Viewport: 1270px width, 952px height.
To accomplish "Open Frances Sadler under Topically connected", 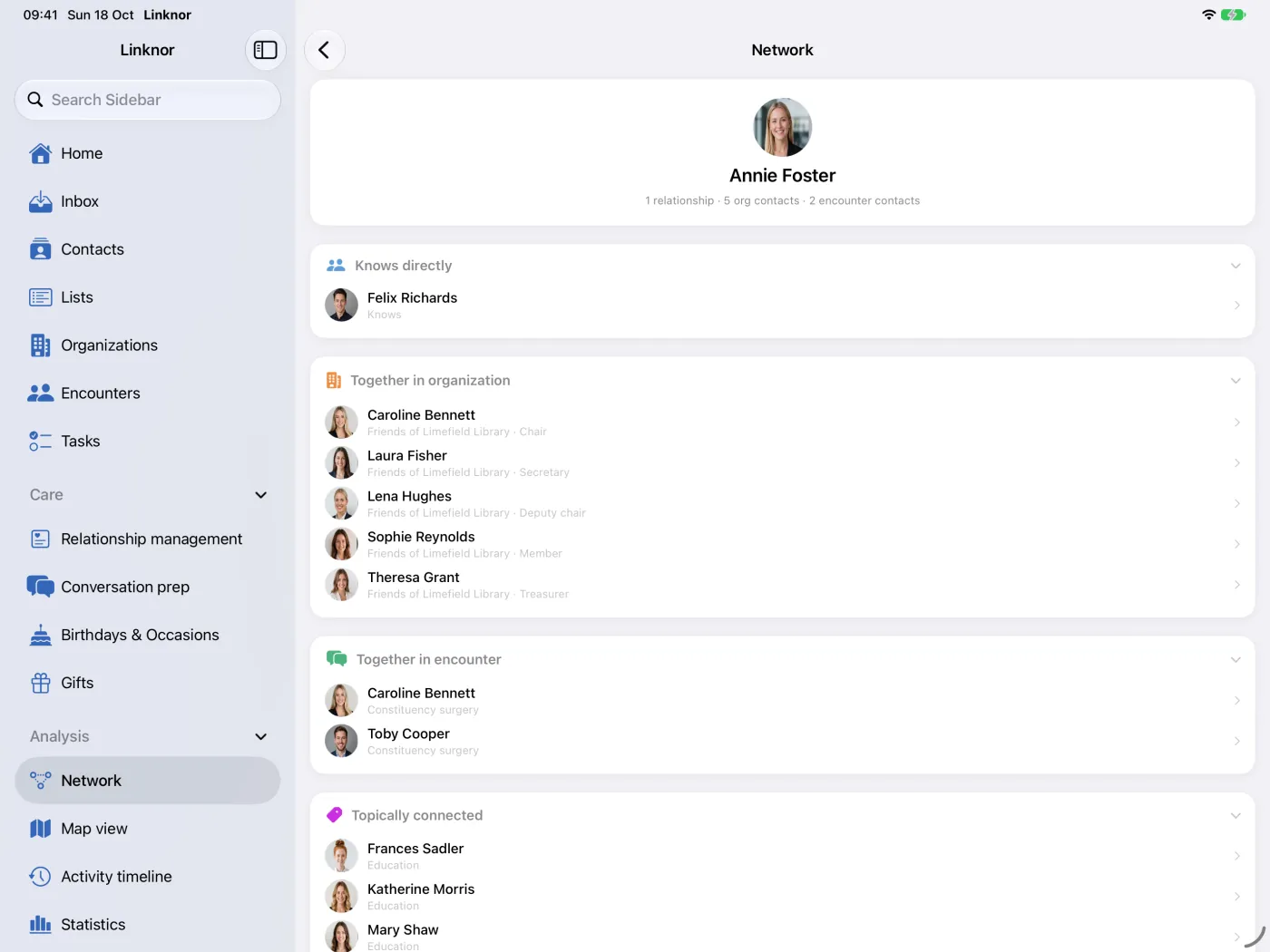I will [782, 856].
